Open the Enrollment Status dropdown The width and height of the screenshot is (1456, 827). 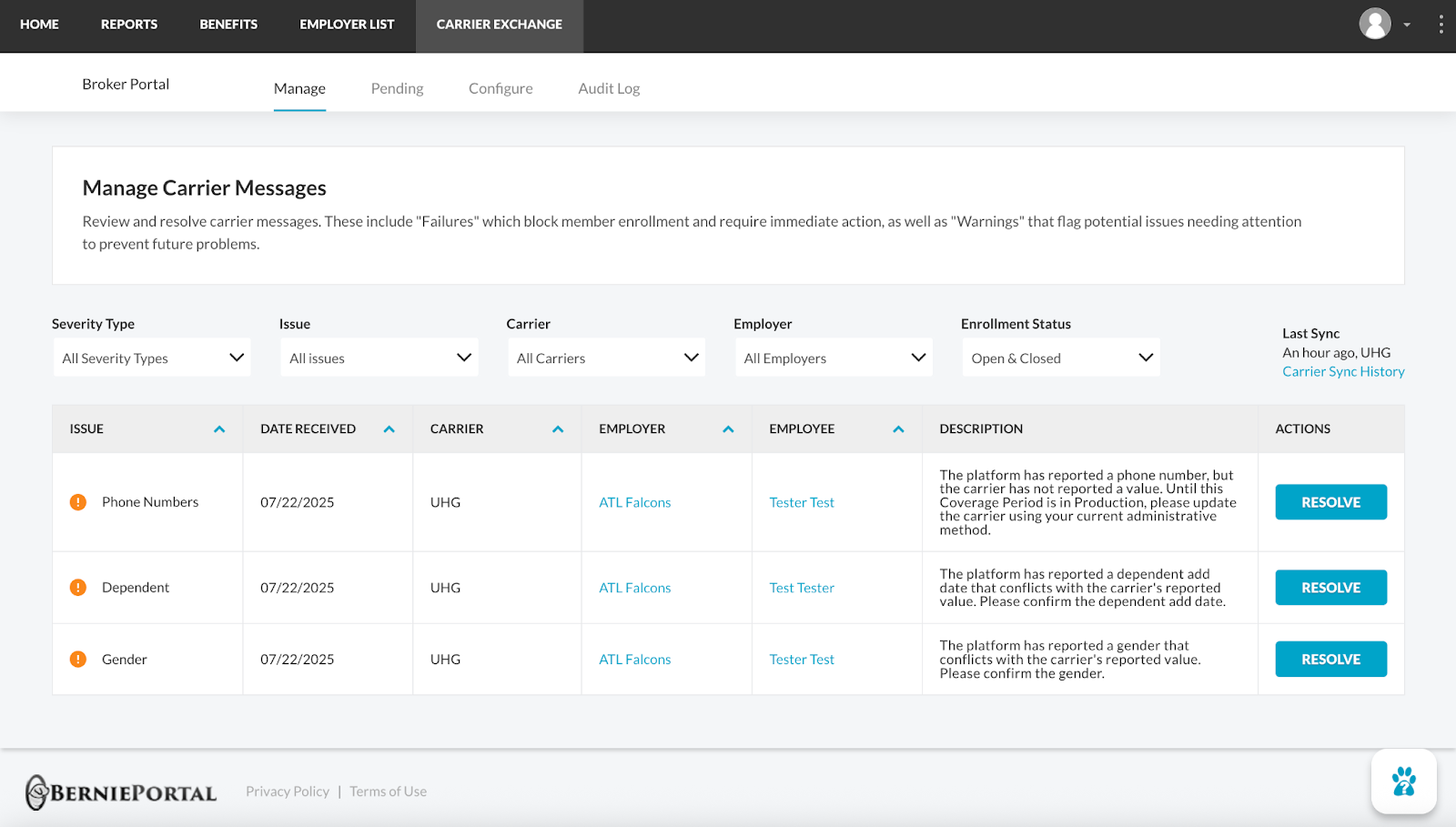coord(1060,358)
